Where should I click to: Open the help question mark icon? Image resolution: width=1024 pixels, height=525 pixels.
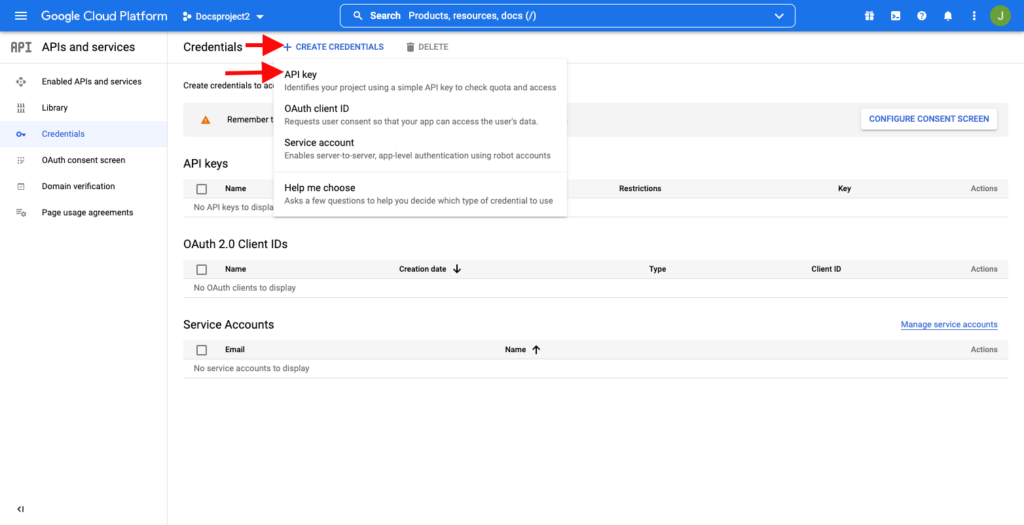click(x=921, y=16)
